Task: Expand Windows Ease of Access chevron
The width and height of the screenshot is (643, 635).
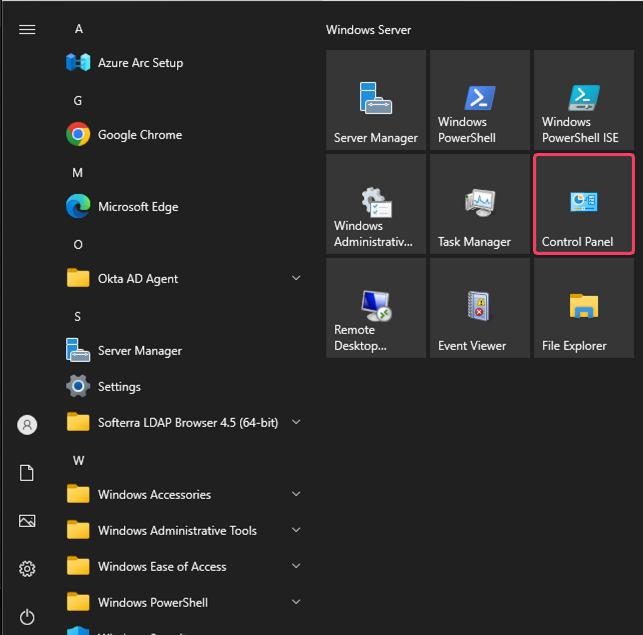Action: (x=296, y=566)
